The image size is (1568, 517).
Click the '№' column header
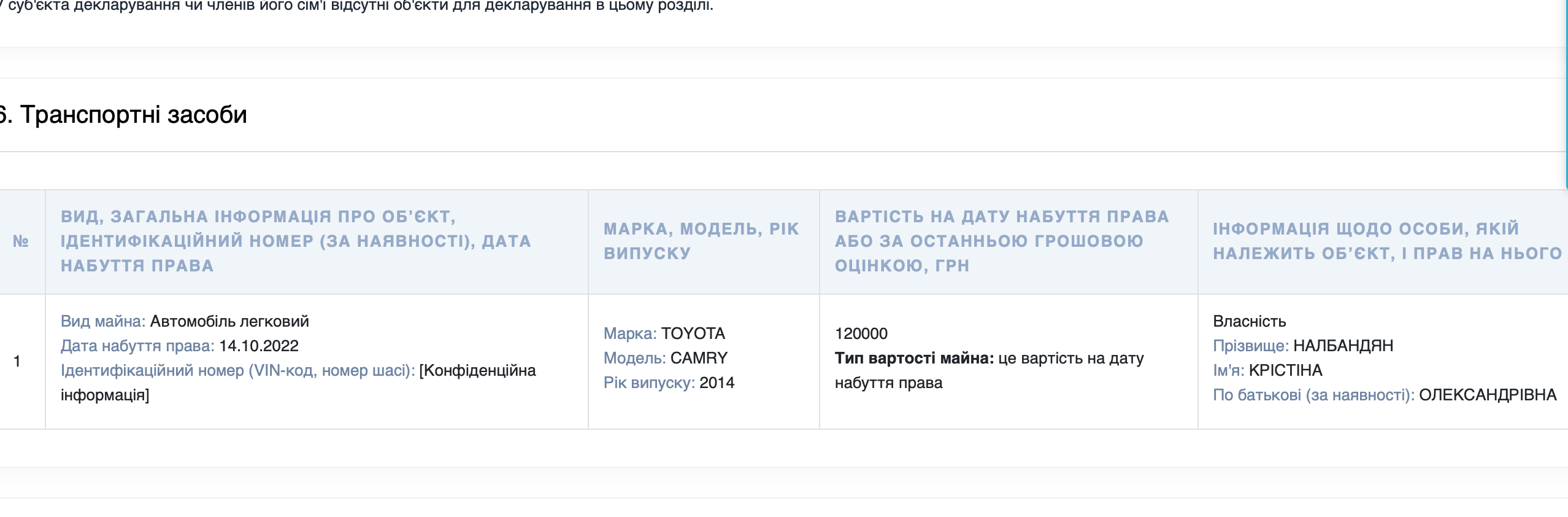21,241
